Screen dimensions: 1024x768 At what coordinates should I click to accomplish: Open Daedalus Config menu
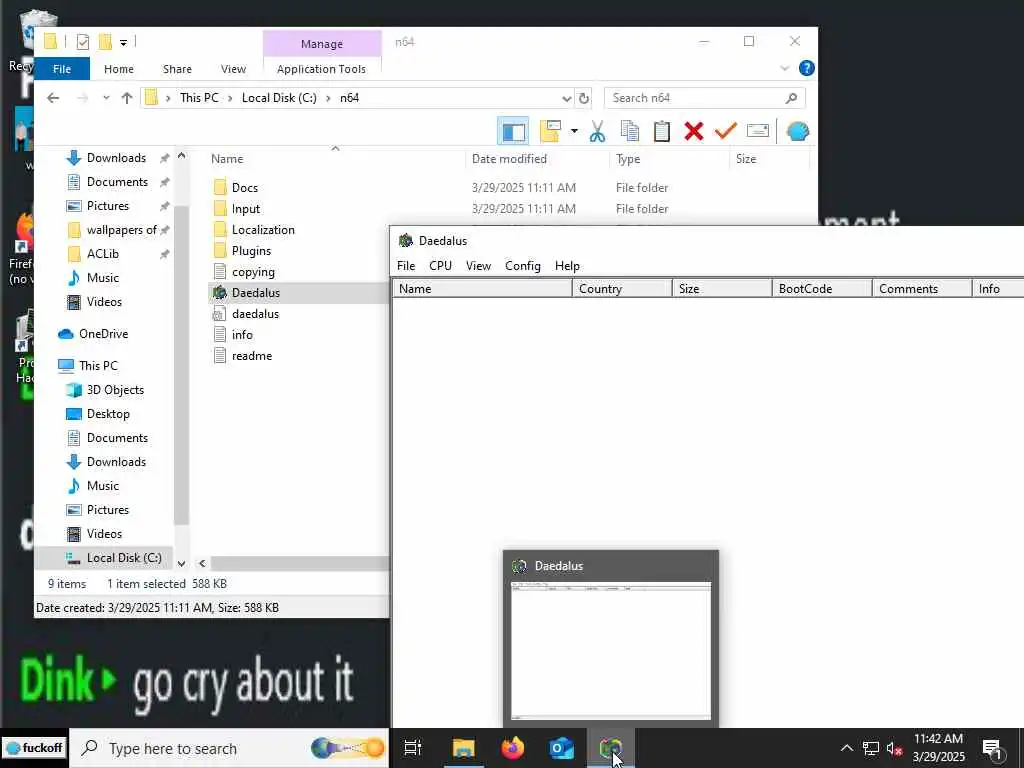522,266
